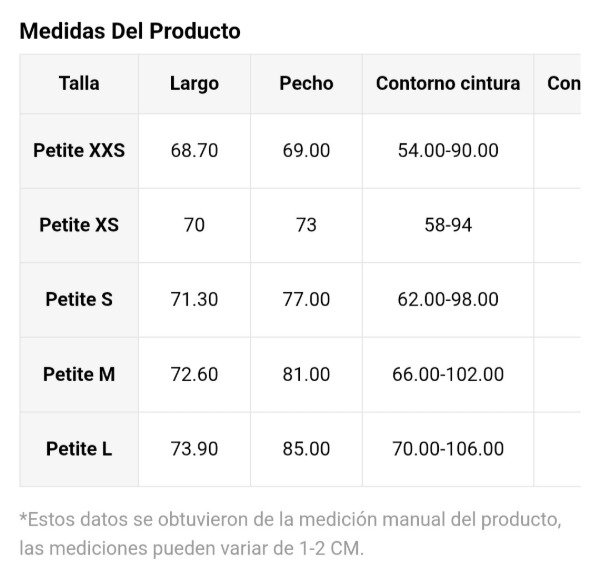Click the 54.00-90.00 waist value
The width and height of the screenshot is (600, 578).
[x=448, y=150]
